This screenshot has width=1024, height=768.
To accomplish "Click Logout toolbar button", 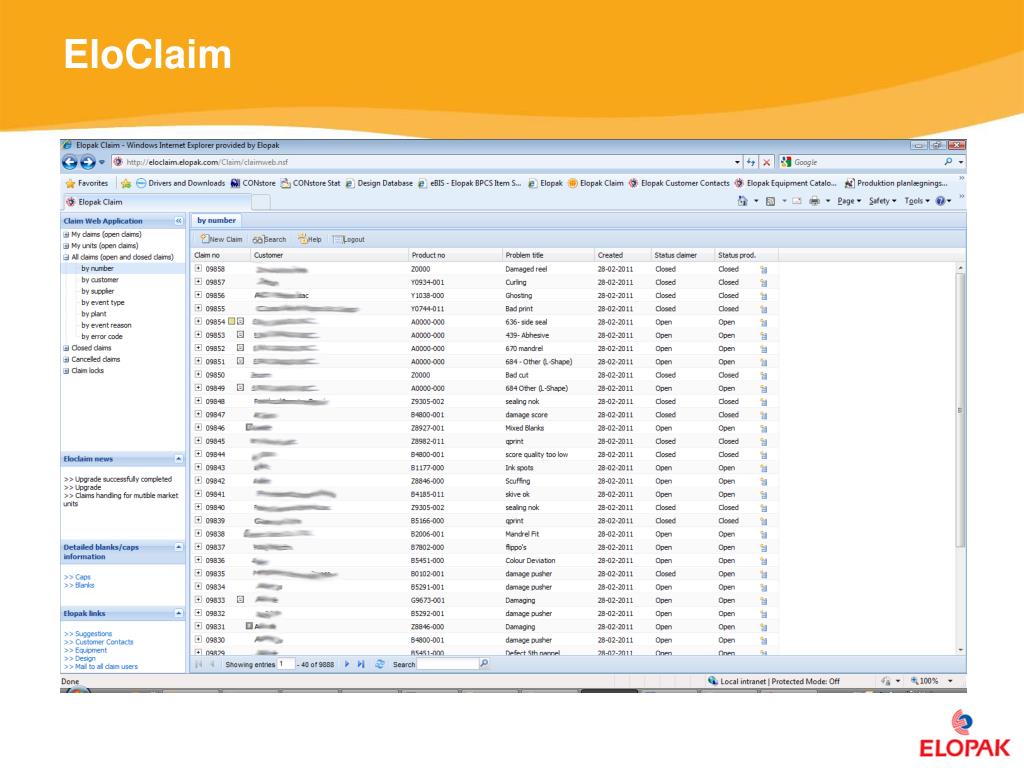I will 349,239.
